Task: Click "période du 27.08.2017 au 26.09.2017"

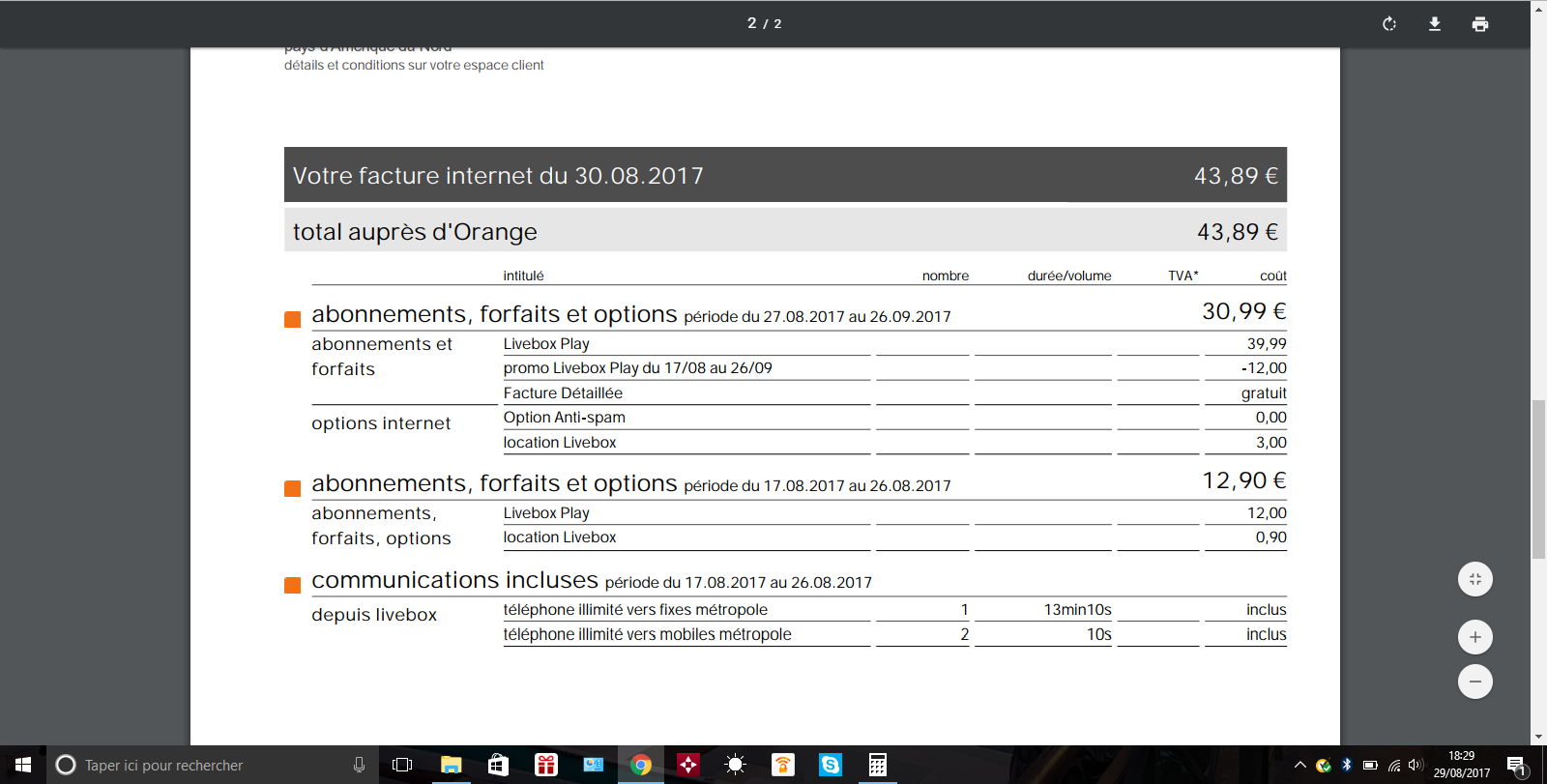Action: pos(817,317)
